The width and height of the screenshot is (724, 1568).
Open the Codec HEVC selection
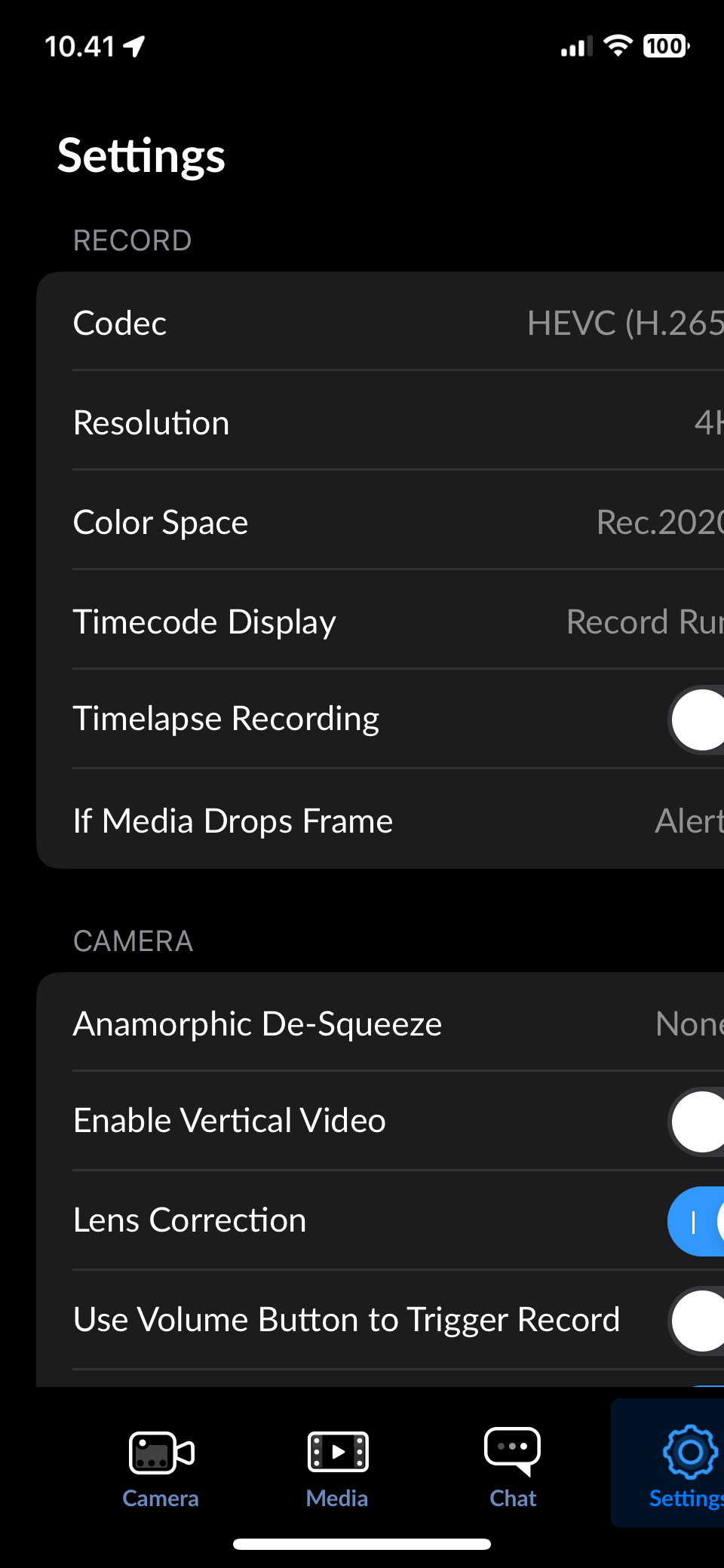(380, 322)
